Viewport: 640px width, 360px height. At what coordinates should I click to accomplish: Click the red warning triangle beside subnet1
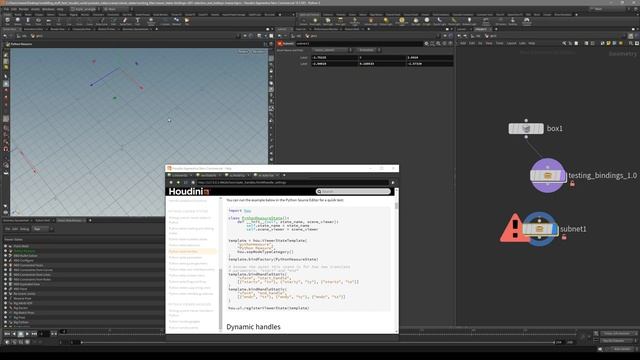click(x=514, y=228)
